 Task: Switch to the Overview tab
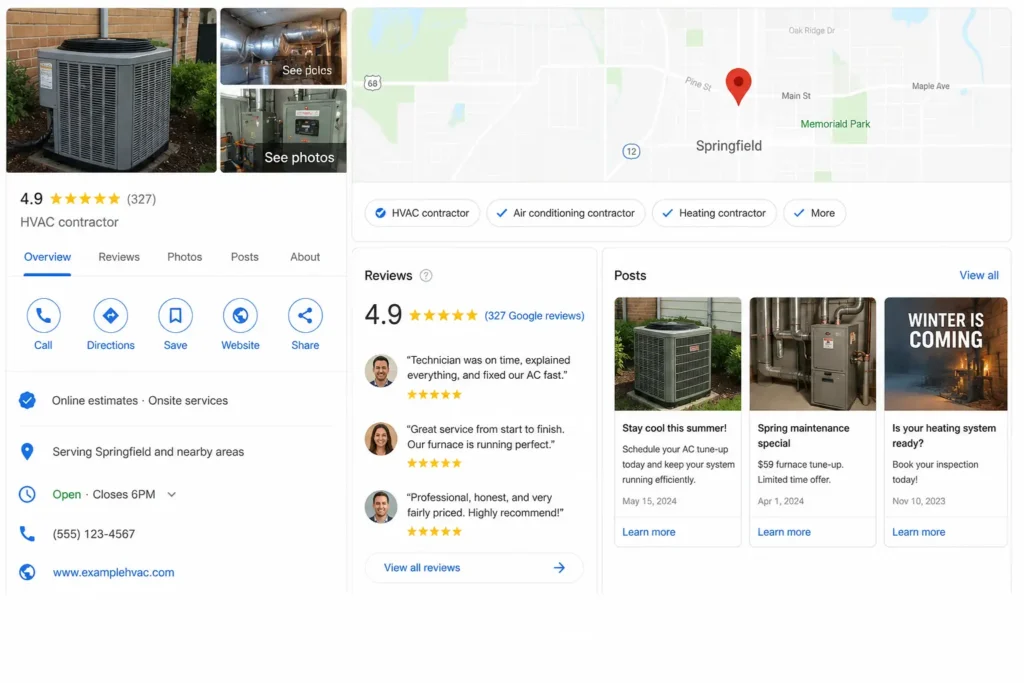pos(47,257)
